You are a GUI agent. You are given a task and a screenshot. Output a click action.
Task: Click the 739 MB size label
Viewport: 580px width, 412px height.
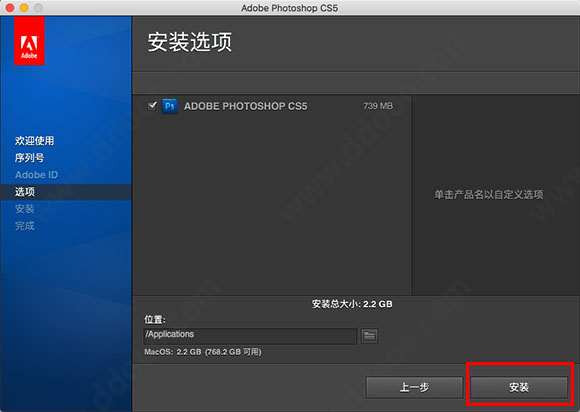tap(378, 106)
